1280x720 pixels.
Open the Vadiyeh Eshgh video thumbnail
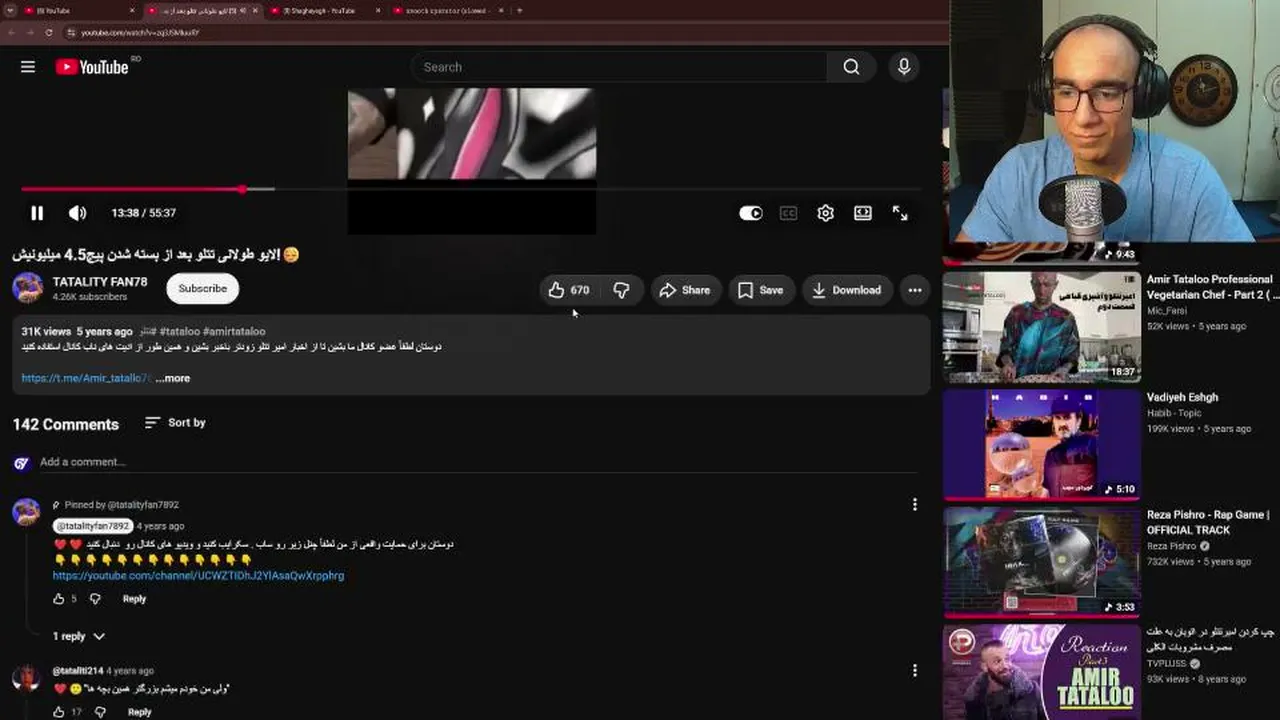(1042, 445)
